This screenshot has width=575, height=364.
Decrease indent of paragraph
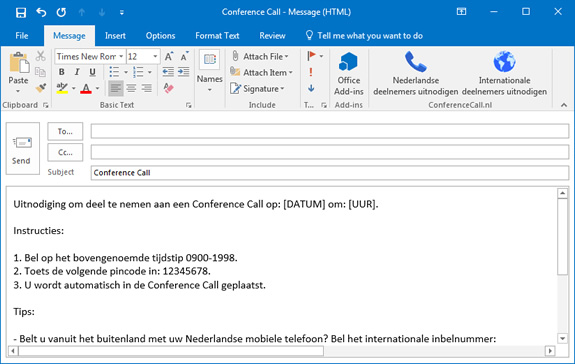tap(168, 72)
